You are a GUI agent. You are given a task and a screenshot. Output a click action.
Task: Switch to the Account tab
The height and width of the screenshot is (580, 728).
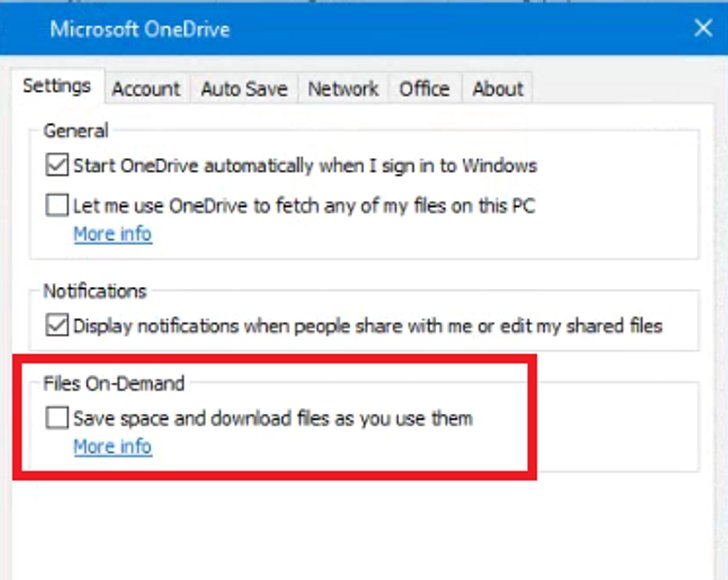(146, 89)
